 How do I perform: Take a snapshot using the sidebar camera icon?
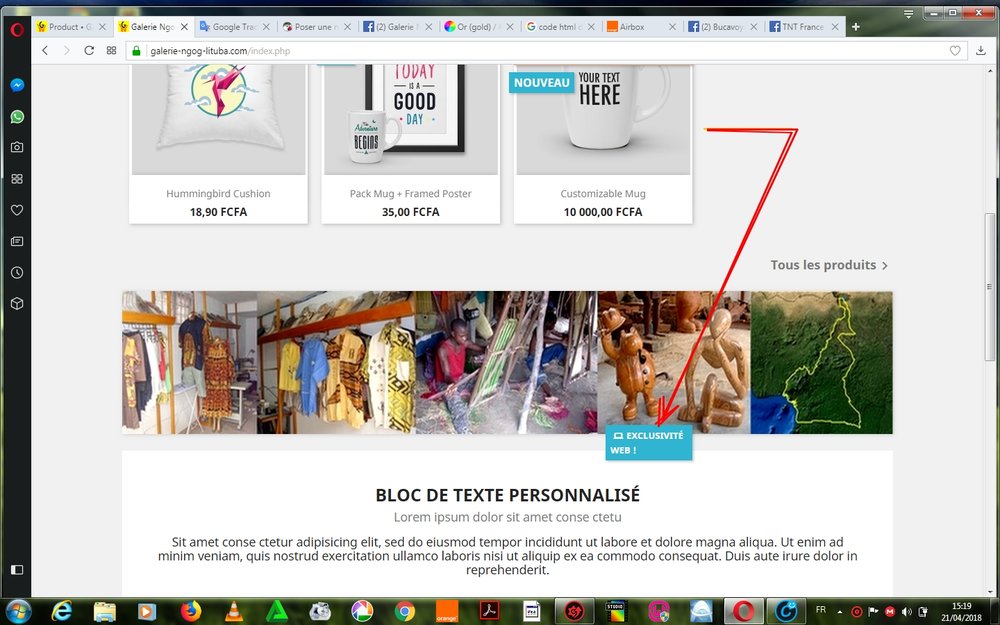pos(16,147)
